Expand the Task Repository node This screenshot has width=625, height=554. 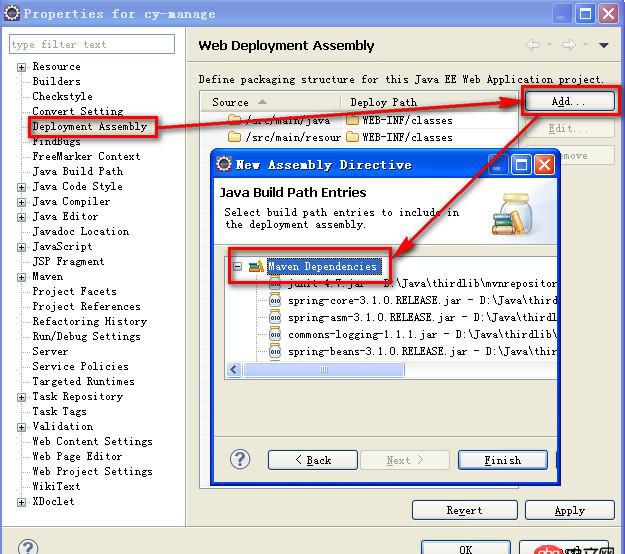(22, 397)
